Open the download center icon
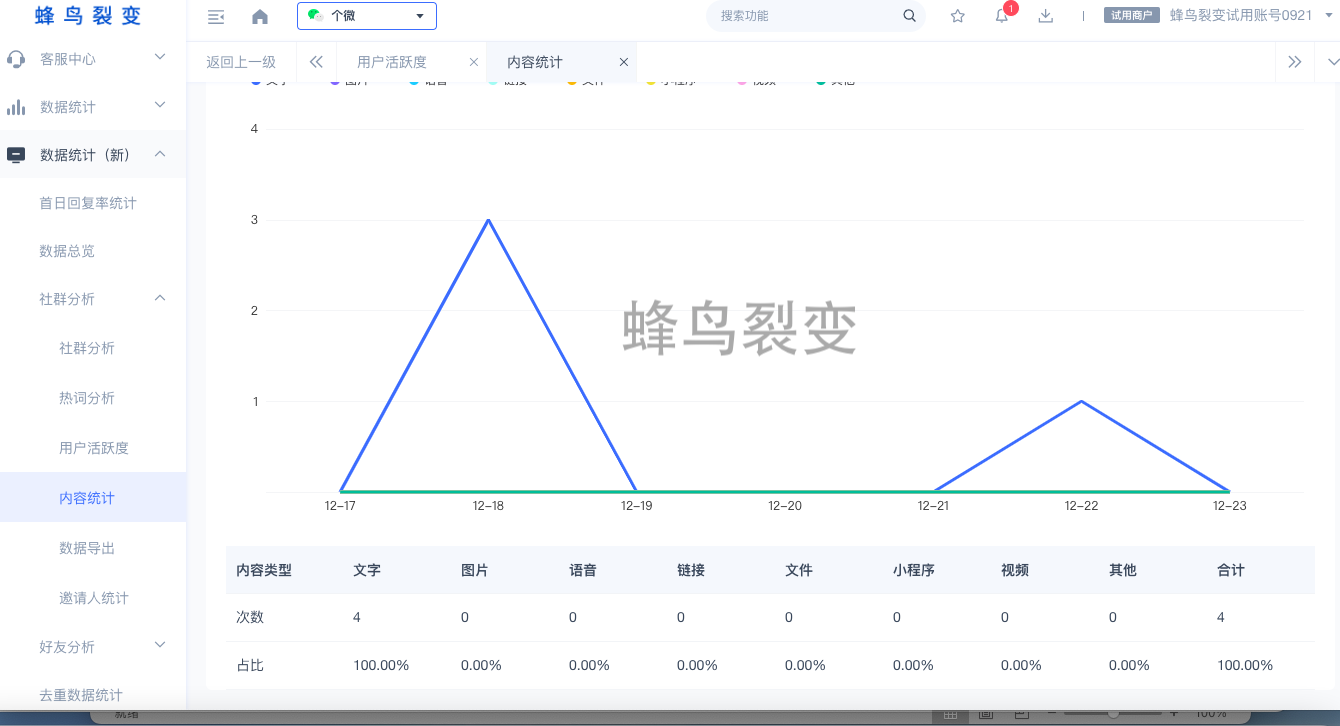Image resolution: width=1340 pixels, height=726 pixels. (x=1046, y=16)
